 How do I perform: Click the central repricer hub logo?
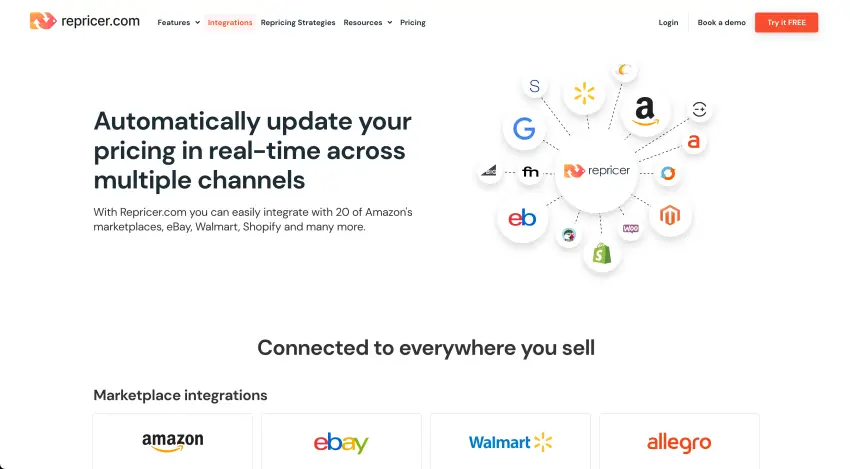coord(597,171)
